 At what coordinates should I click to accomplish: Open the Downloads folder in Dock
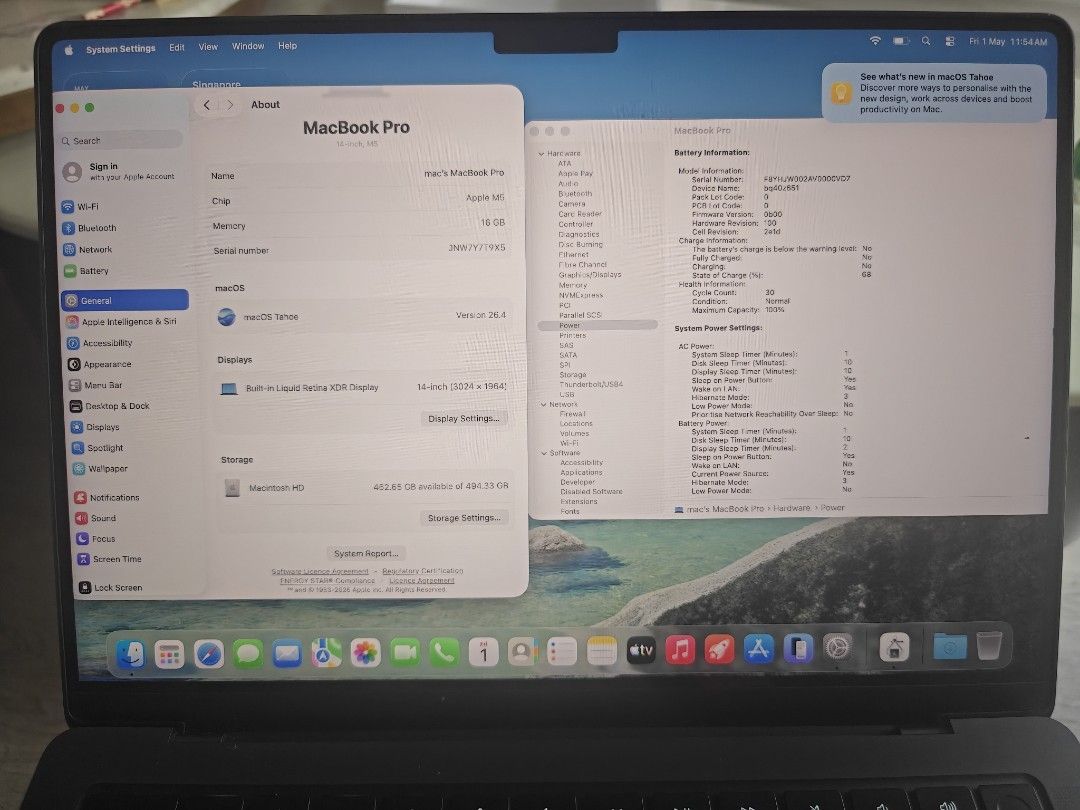(x=950, y=647)
